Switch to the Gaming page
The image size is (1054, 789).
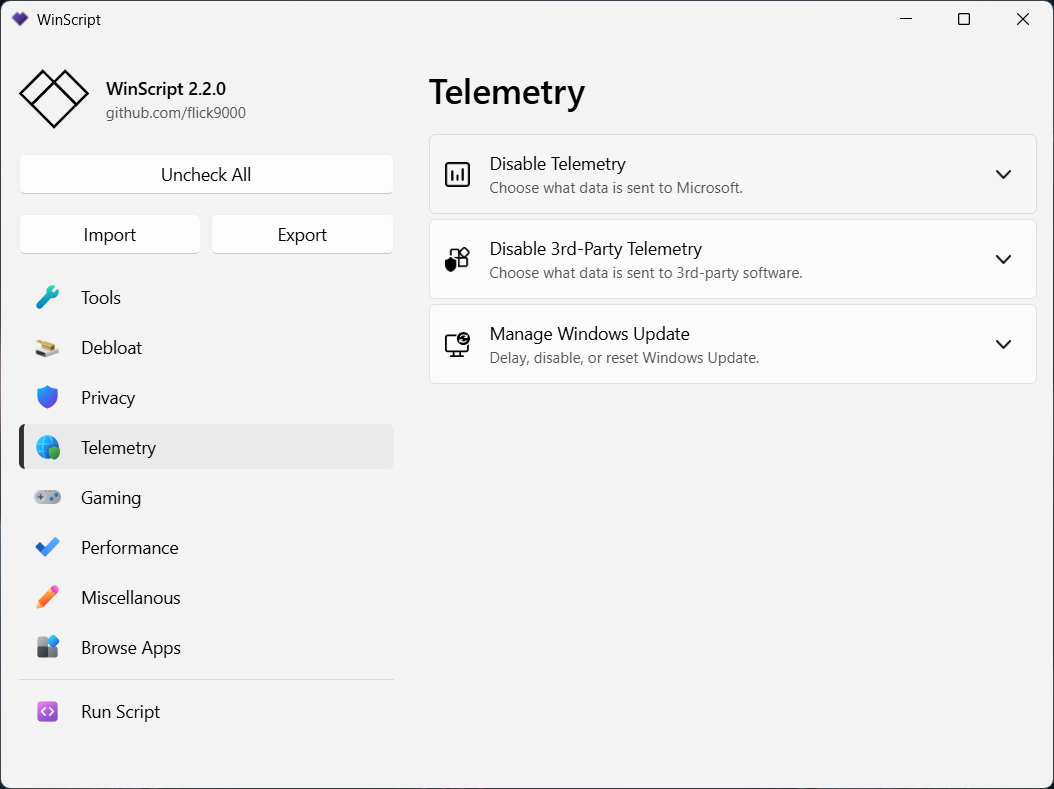pyautogui.click(x=111, y=498)
